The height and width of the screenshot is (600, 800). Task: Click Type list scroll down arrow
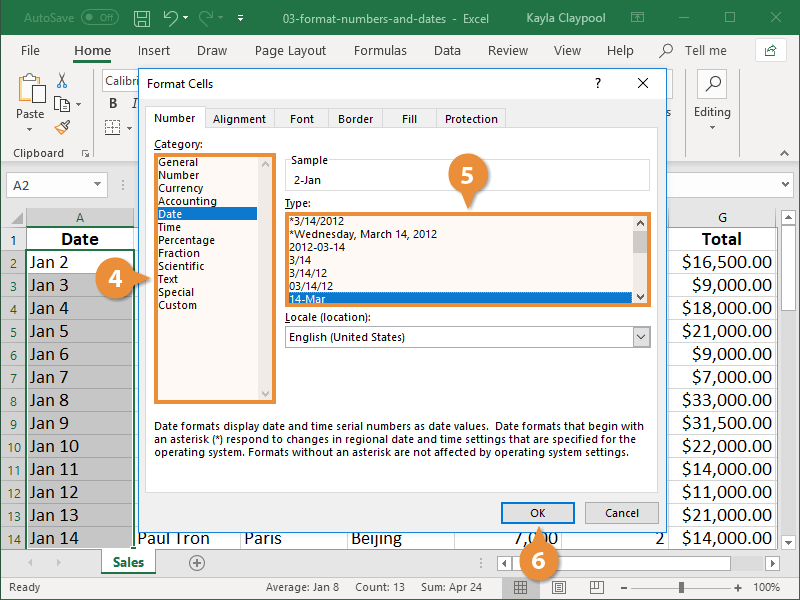(640, 297)
